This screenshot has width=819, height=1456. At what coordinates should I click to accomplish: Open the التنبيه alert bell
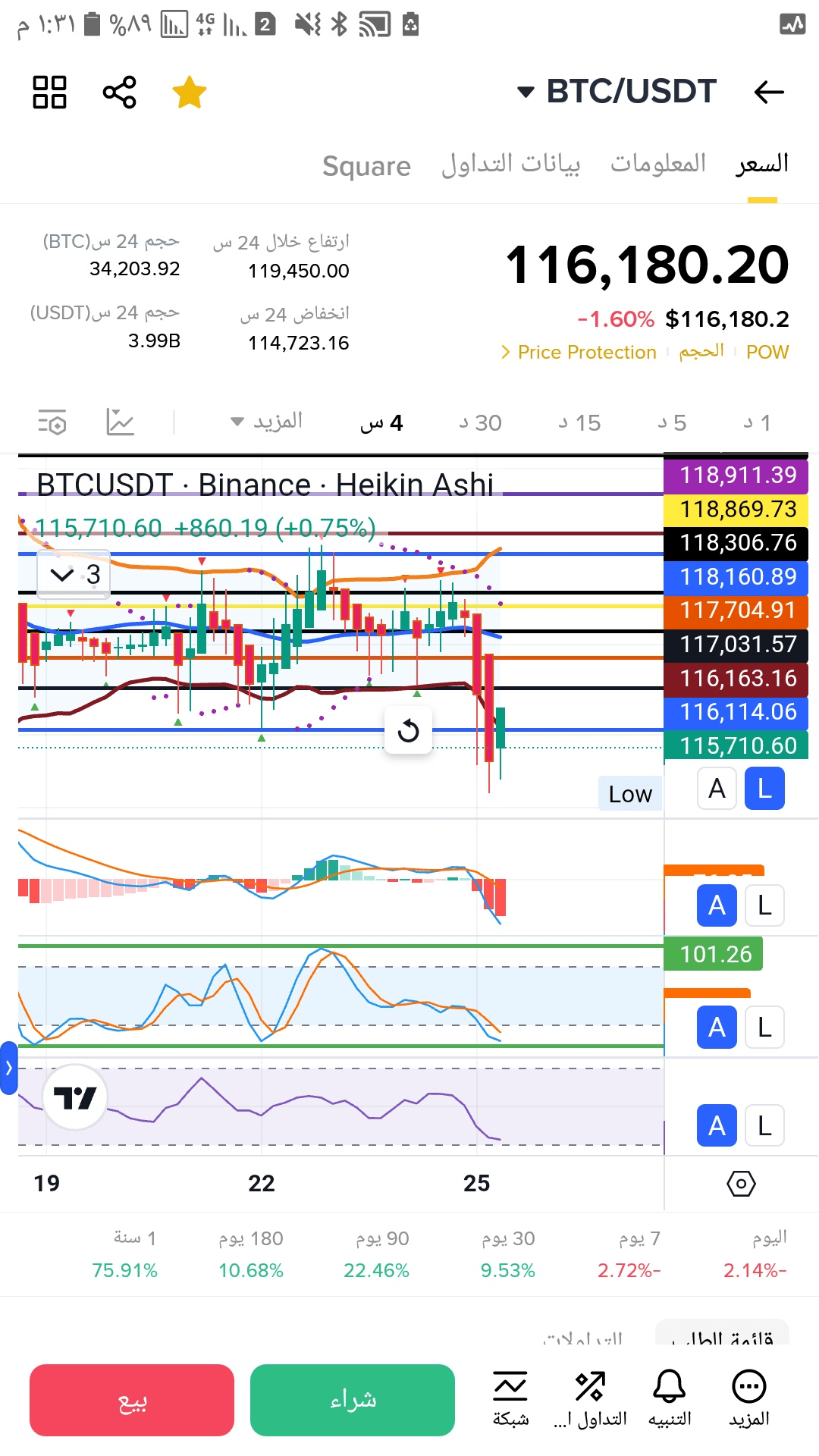tap(669, 1400)
